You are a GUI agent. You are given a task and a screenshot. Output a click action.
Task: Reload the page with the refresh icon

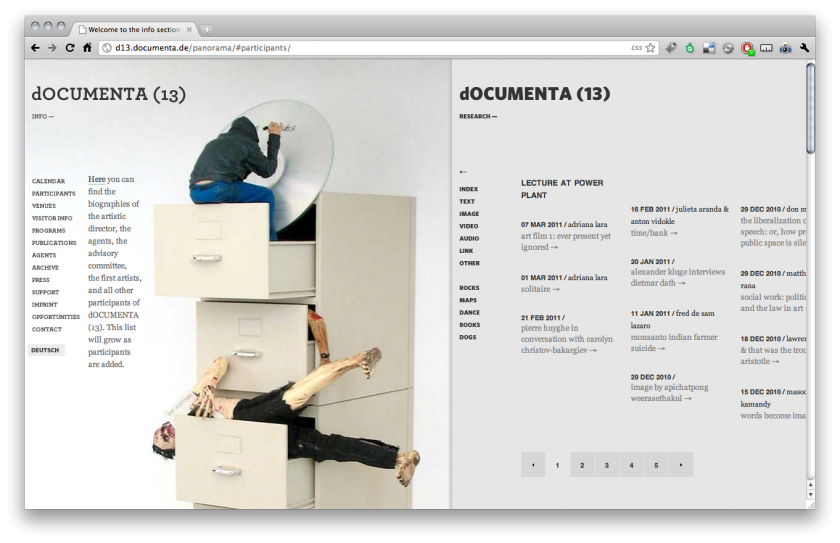(70, 48)
